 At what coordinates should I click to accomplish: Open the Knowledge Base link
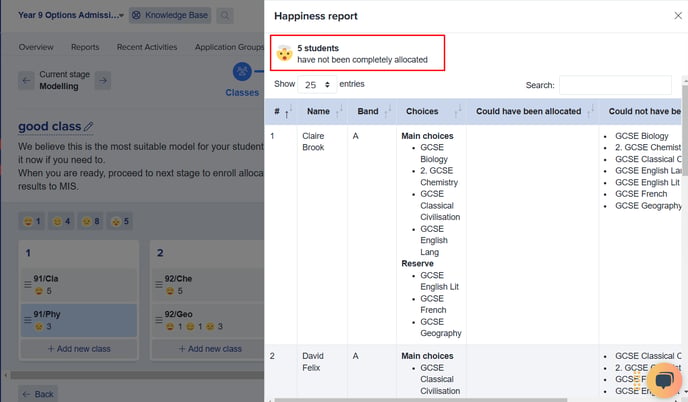tap(170, 15)
